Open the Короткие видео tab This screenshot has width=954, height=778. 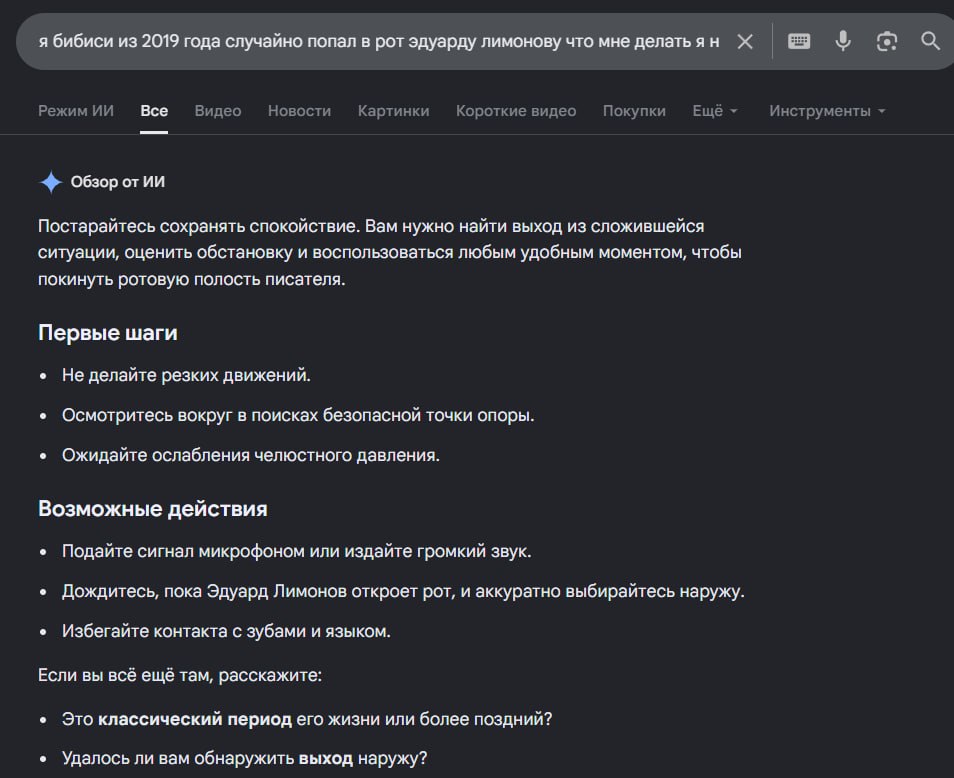coord(516,111)
